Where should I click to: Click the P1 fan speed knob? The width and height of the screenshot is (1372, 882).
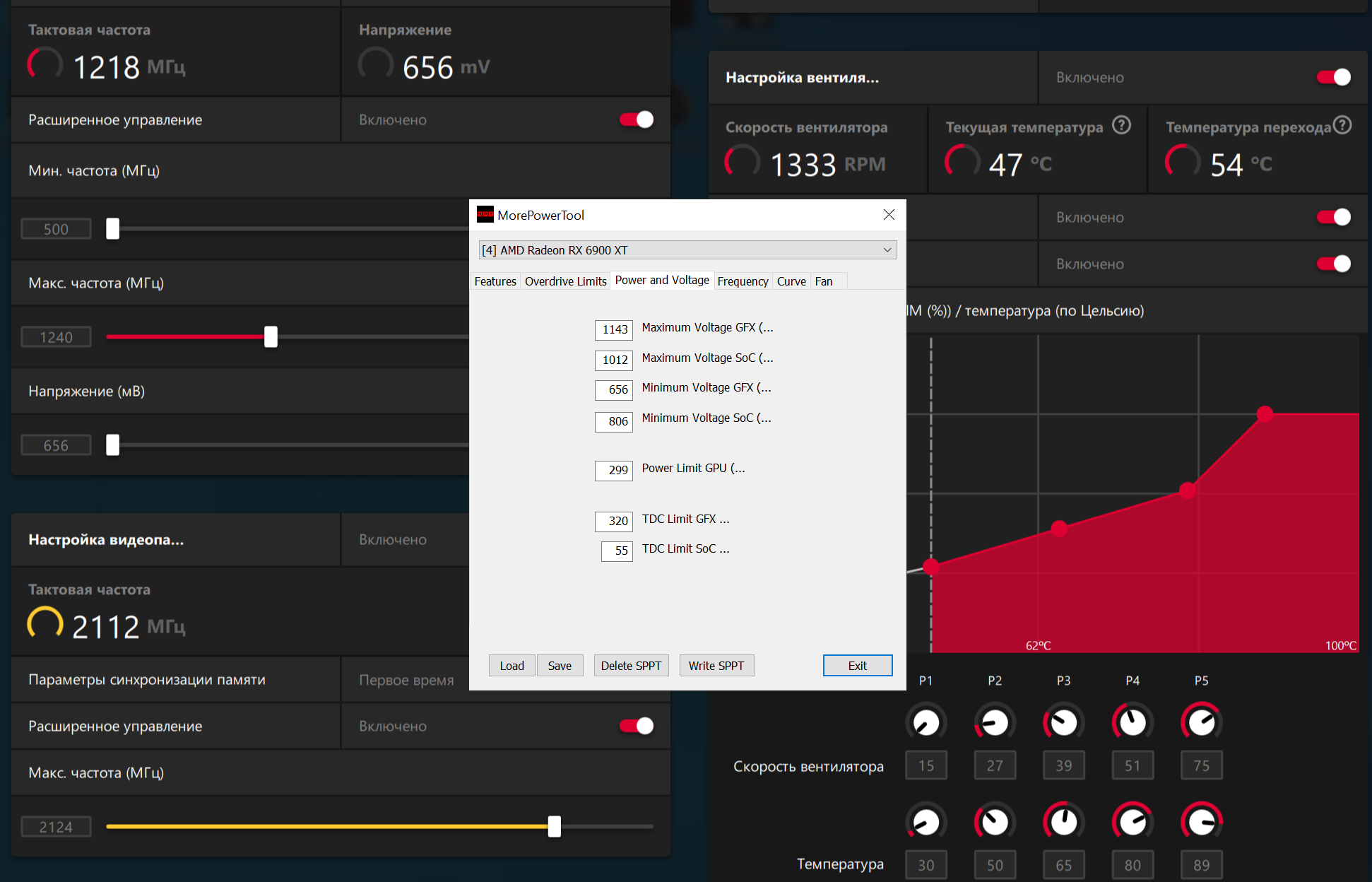[925, 722]
